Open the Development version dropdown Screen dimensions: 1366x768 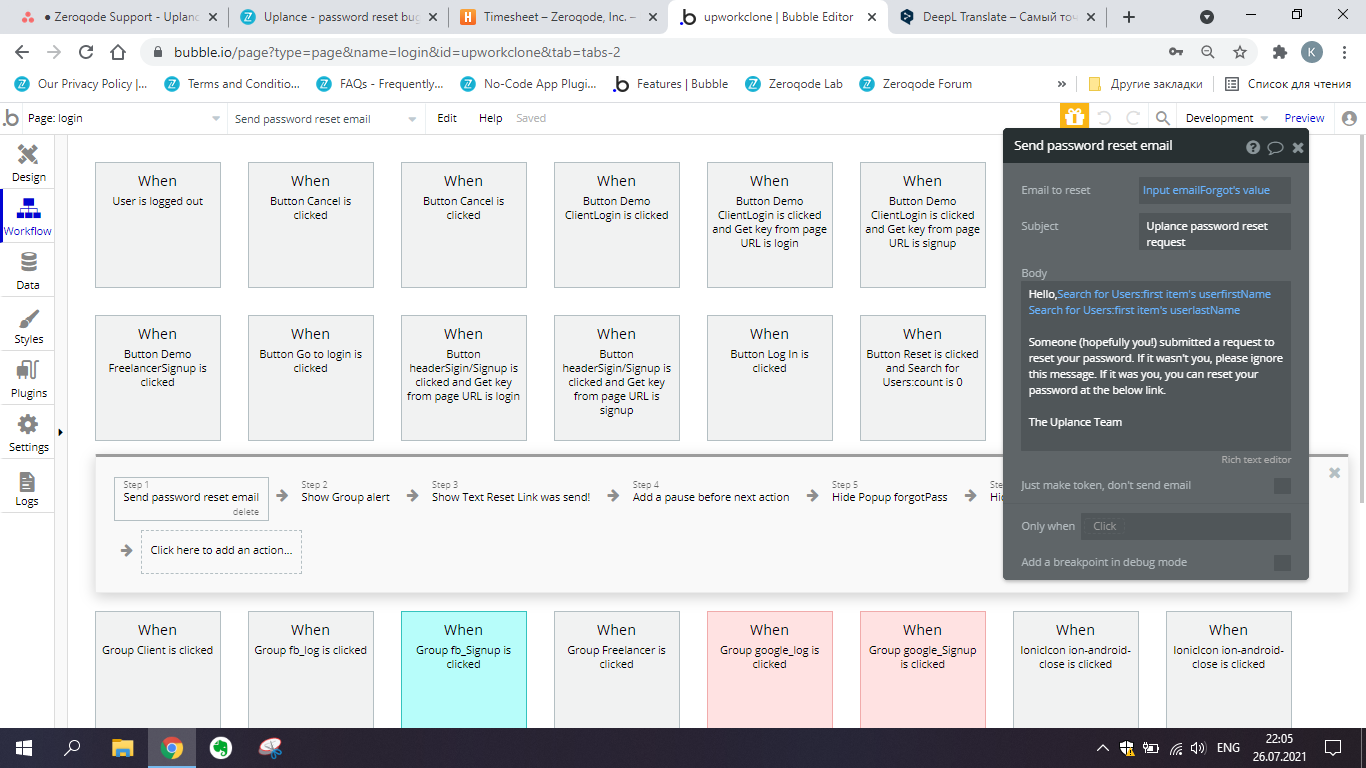(x=1226, y=118)
